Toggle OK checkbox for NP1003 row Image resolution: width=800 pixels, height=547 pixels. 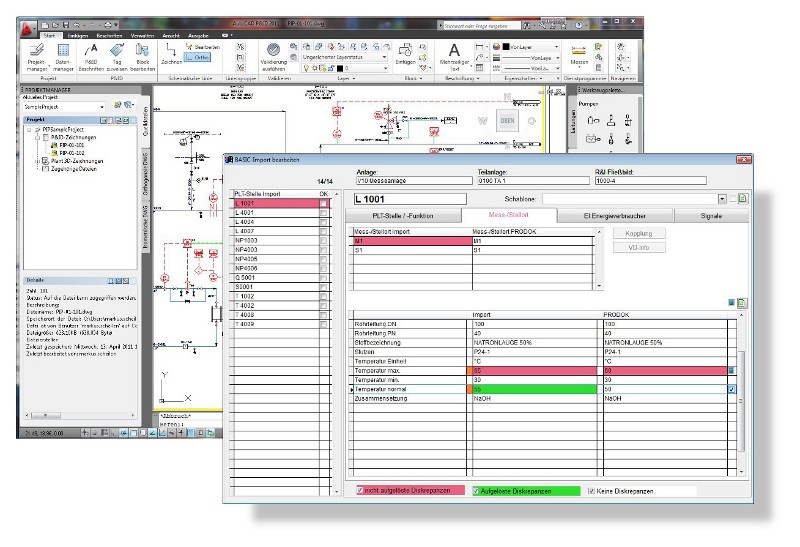click(x=323, y=240)
